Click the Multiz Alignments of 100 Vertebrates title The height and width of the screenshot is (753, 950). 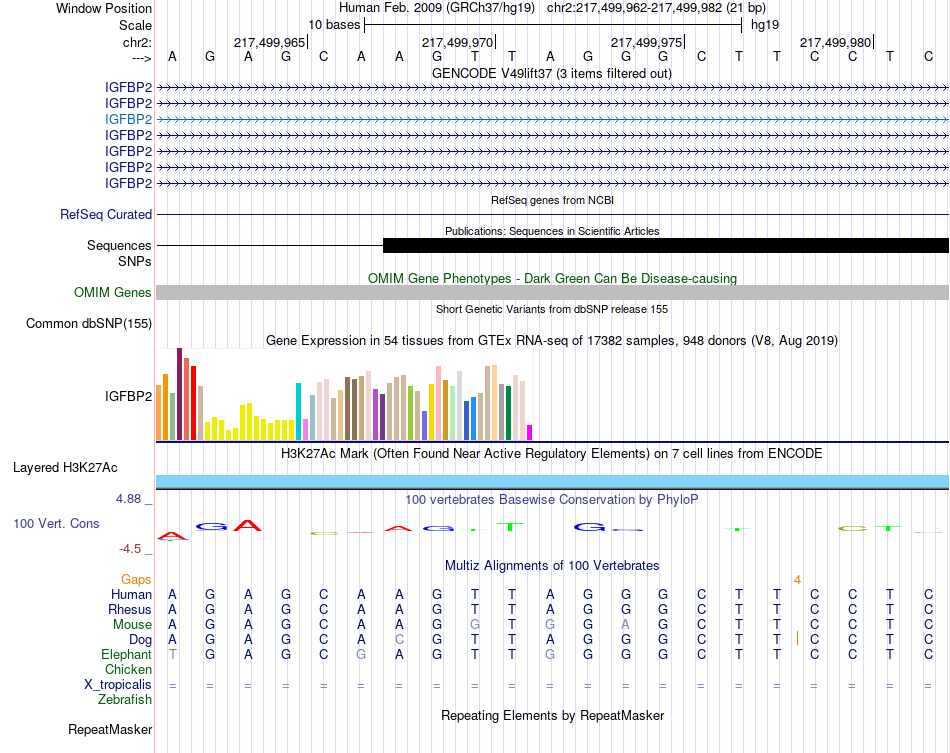pos(552,566)
